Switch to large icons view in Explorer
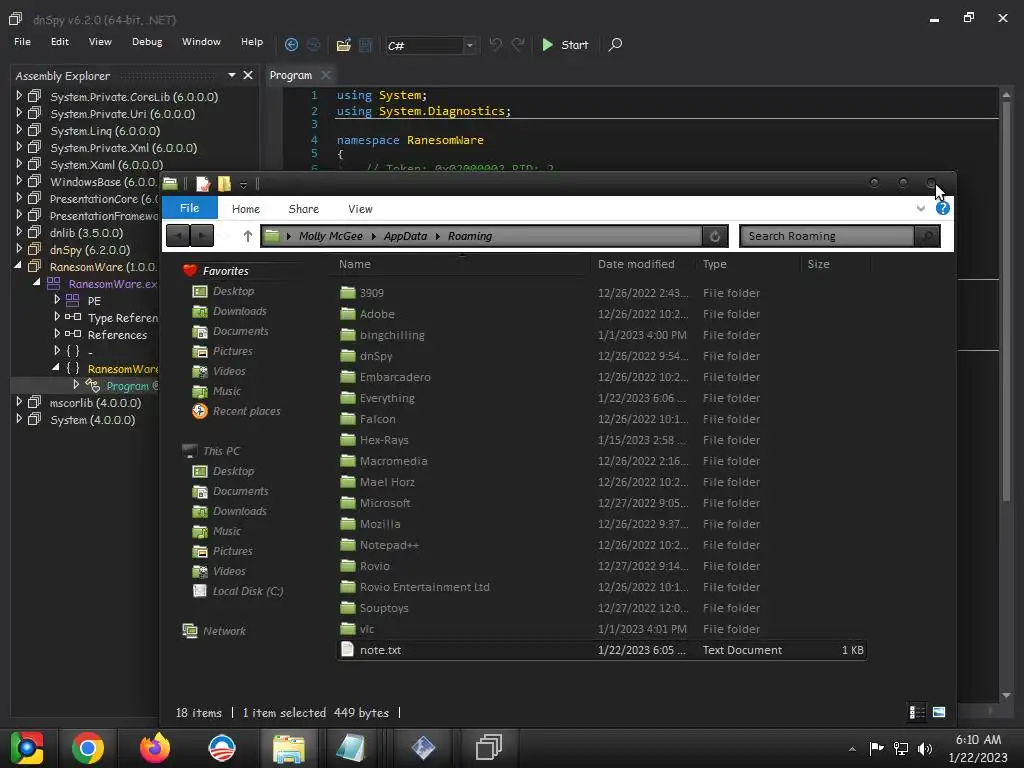Viewport: 1024px width, 768px height. click(x=938, y=712)
